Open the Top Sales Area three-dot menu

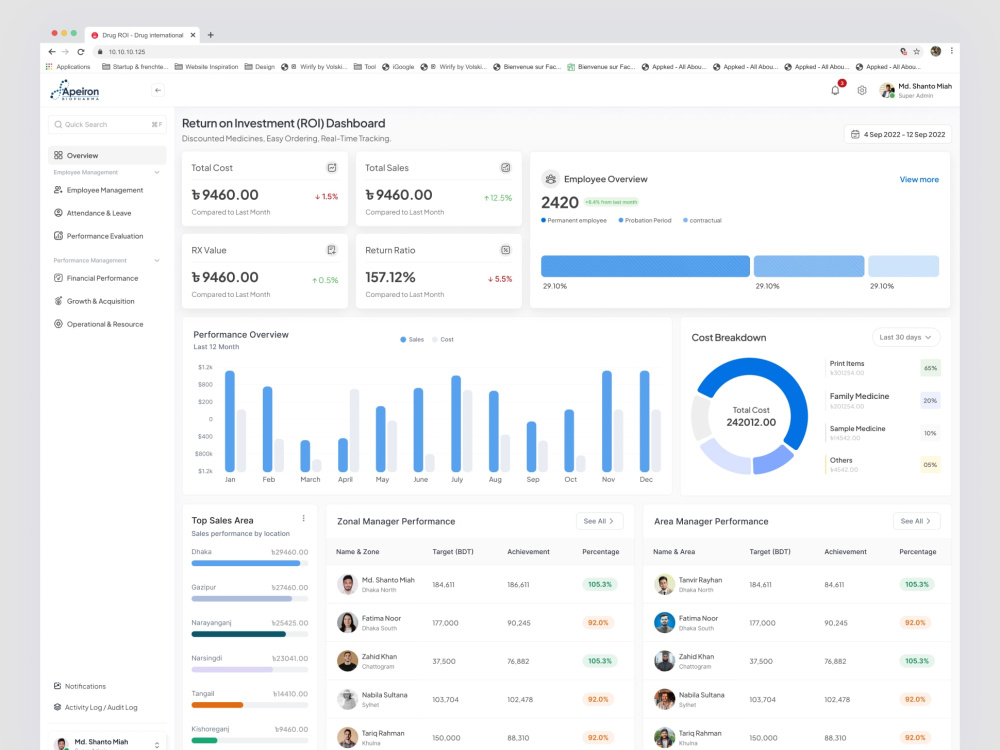(x=304, y=518)
